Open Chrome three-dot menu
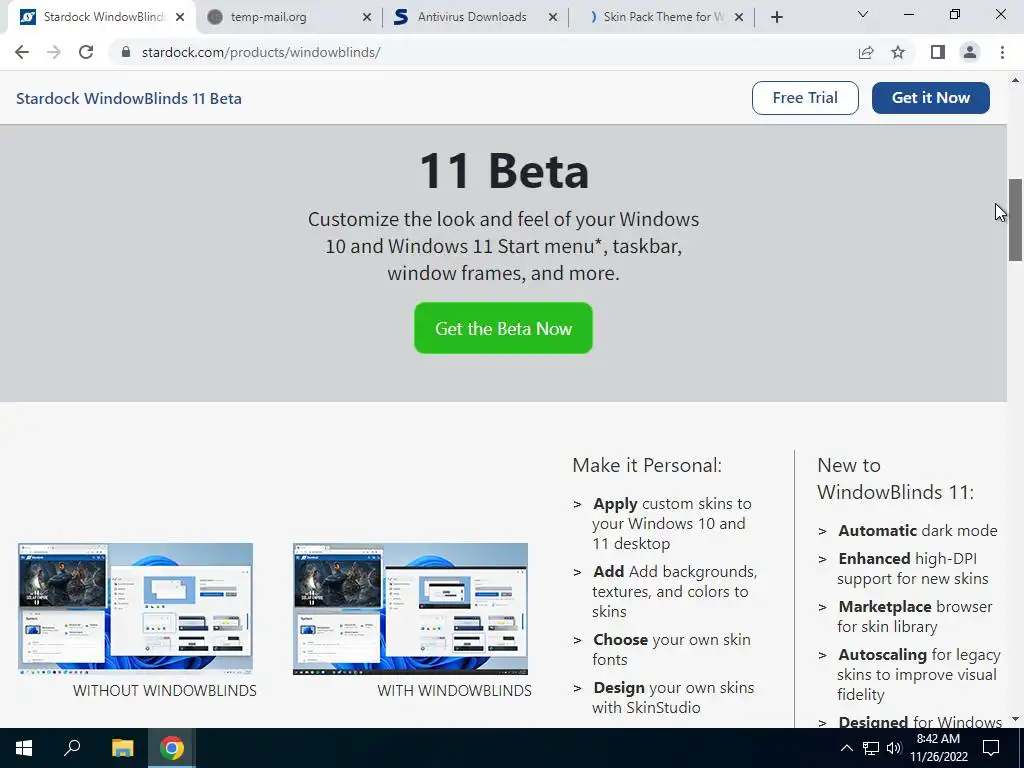The width and height of the screenshot is (1024, 768). click(x=1002, y=52)
